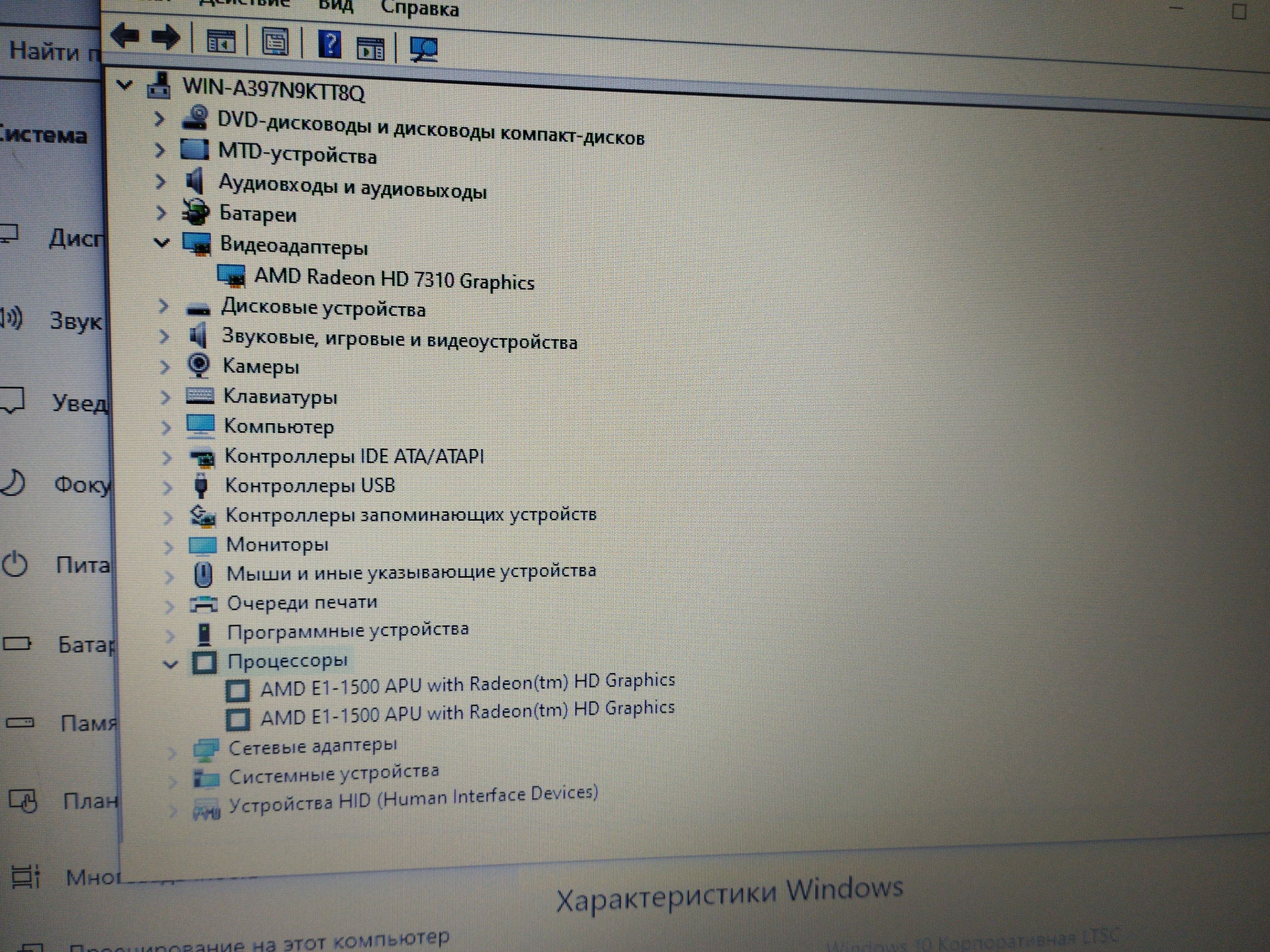1270x952 pixels.
Task: Click the Сетевые адаптеры network icon
Action: pos(206,749)
